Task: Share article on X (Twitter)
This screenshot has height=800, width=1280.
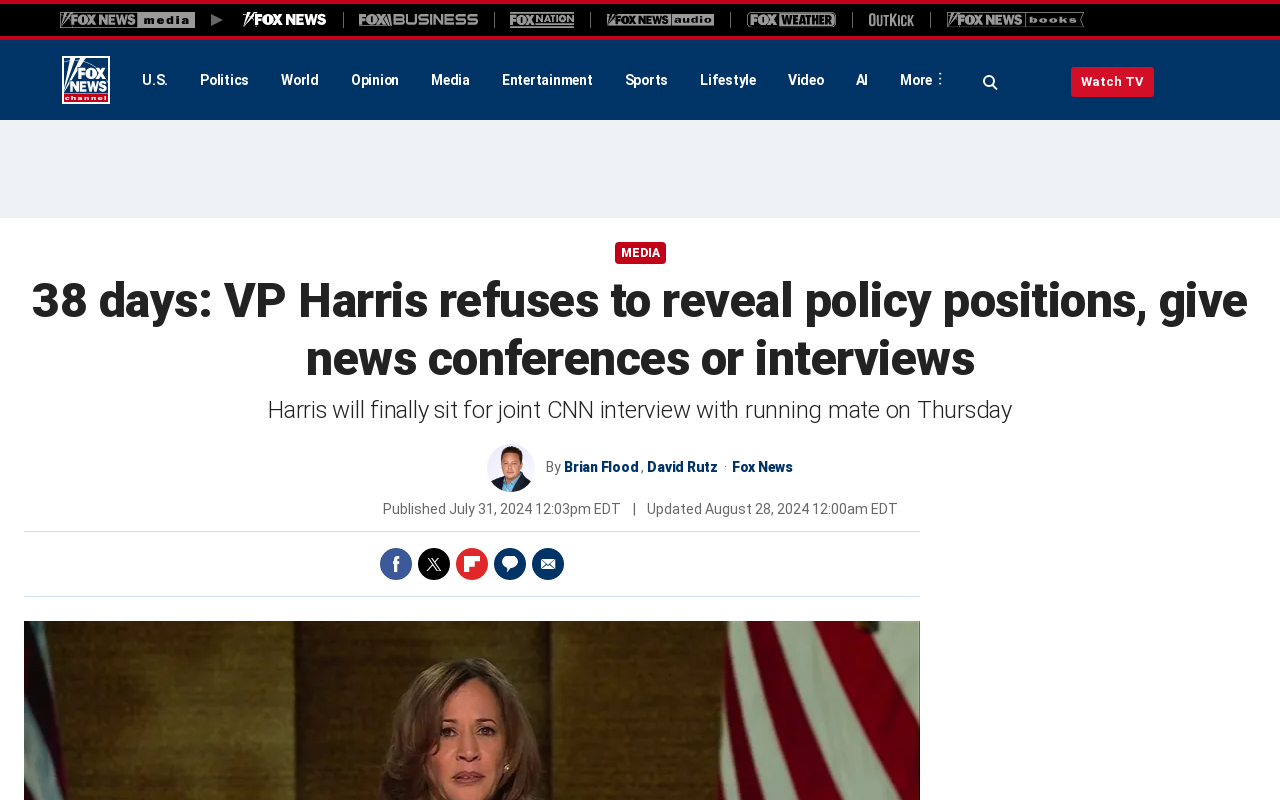Action: tap(434, 564)
